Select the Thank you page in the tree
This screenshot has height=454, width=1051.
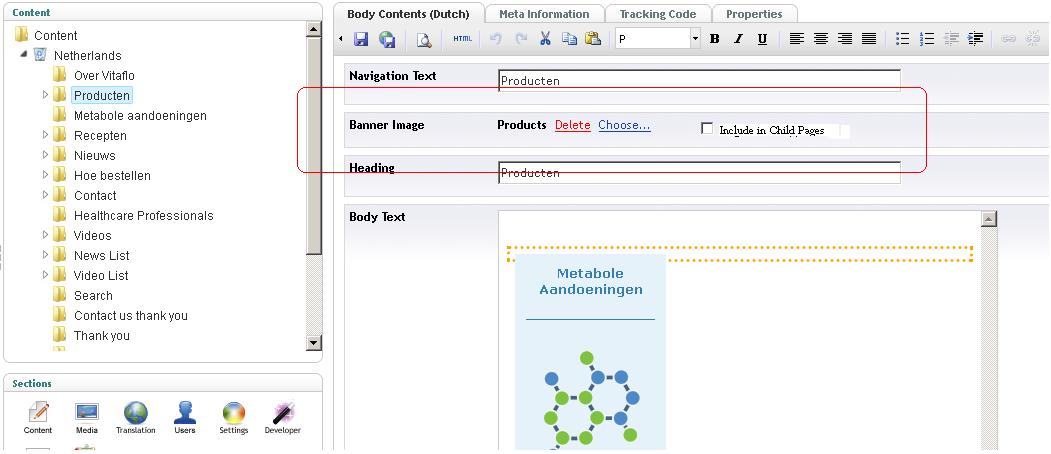point(101,335)
